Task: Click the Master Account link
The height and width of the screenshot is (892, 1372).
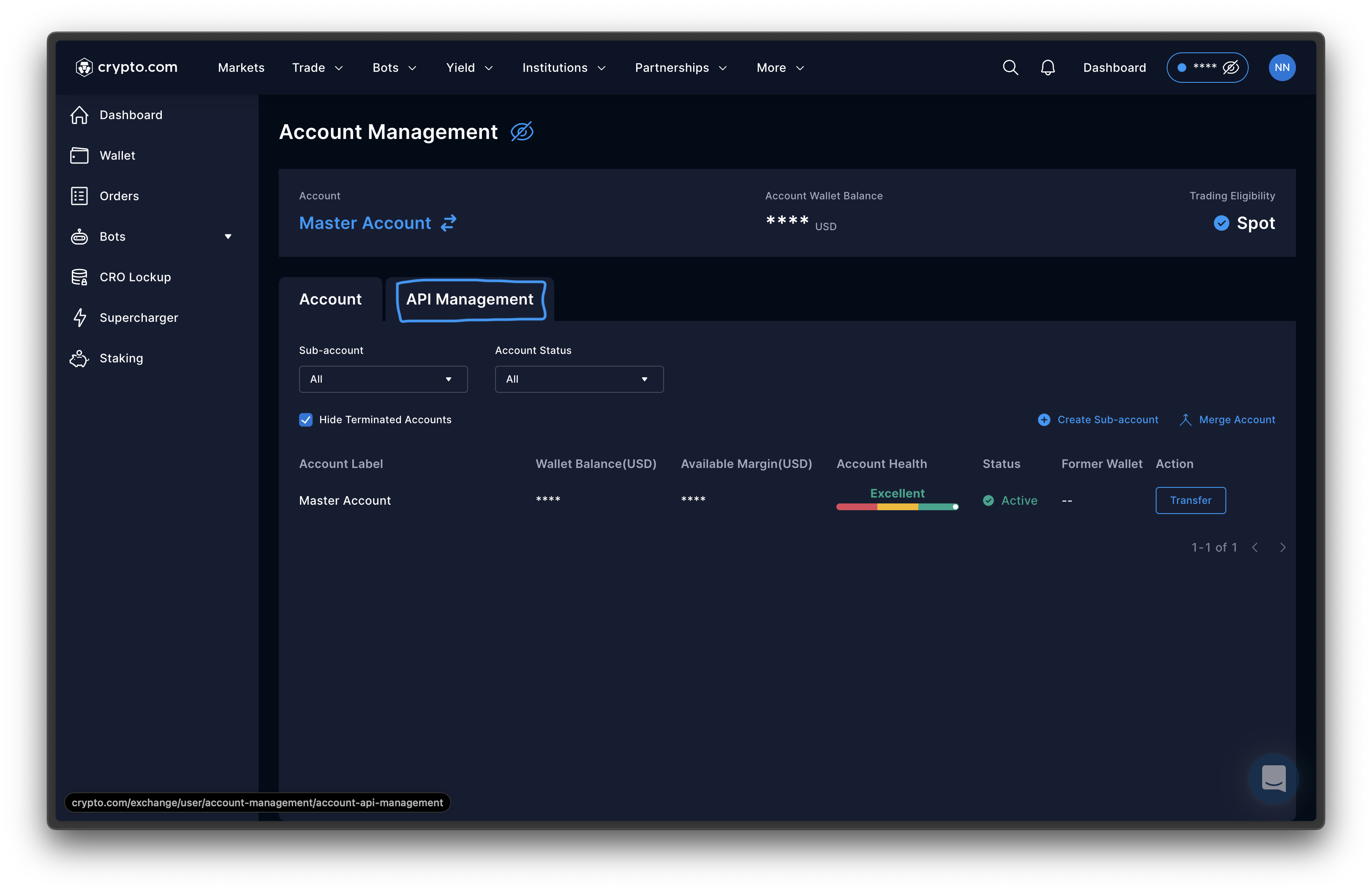Action: (365, 223)
